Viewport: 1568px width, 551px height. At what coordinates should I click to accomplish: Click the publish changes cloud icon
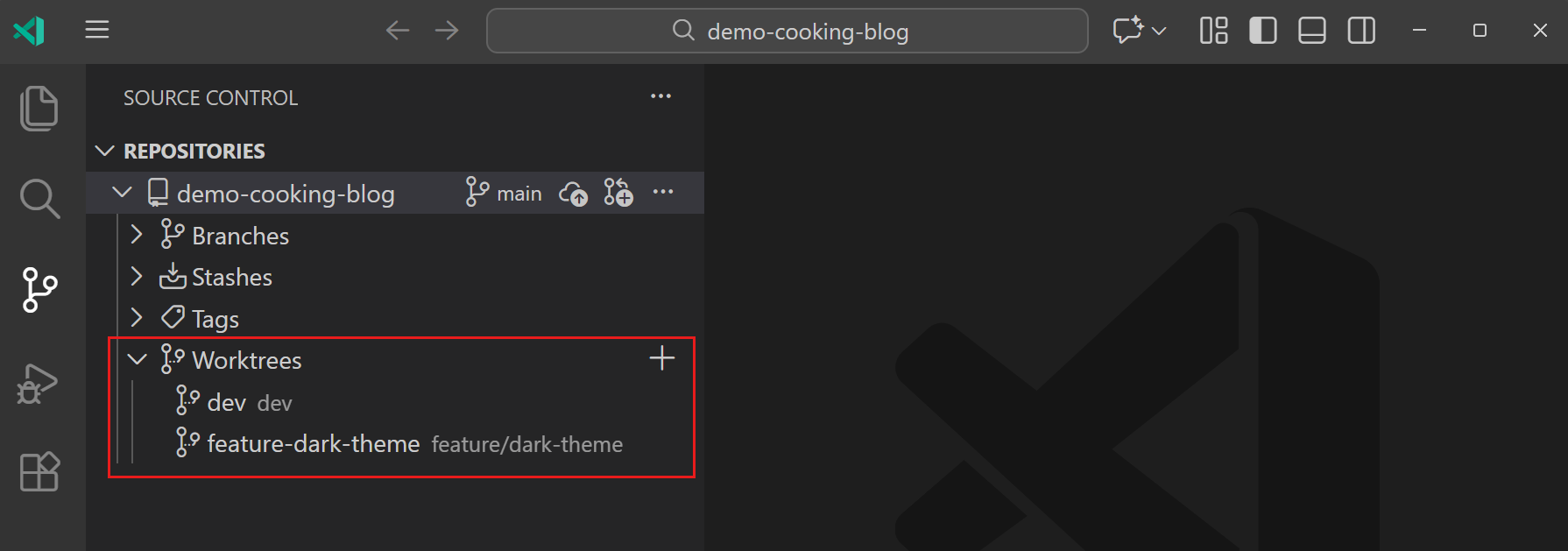tap(573, 193)
